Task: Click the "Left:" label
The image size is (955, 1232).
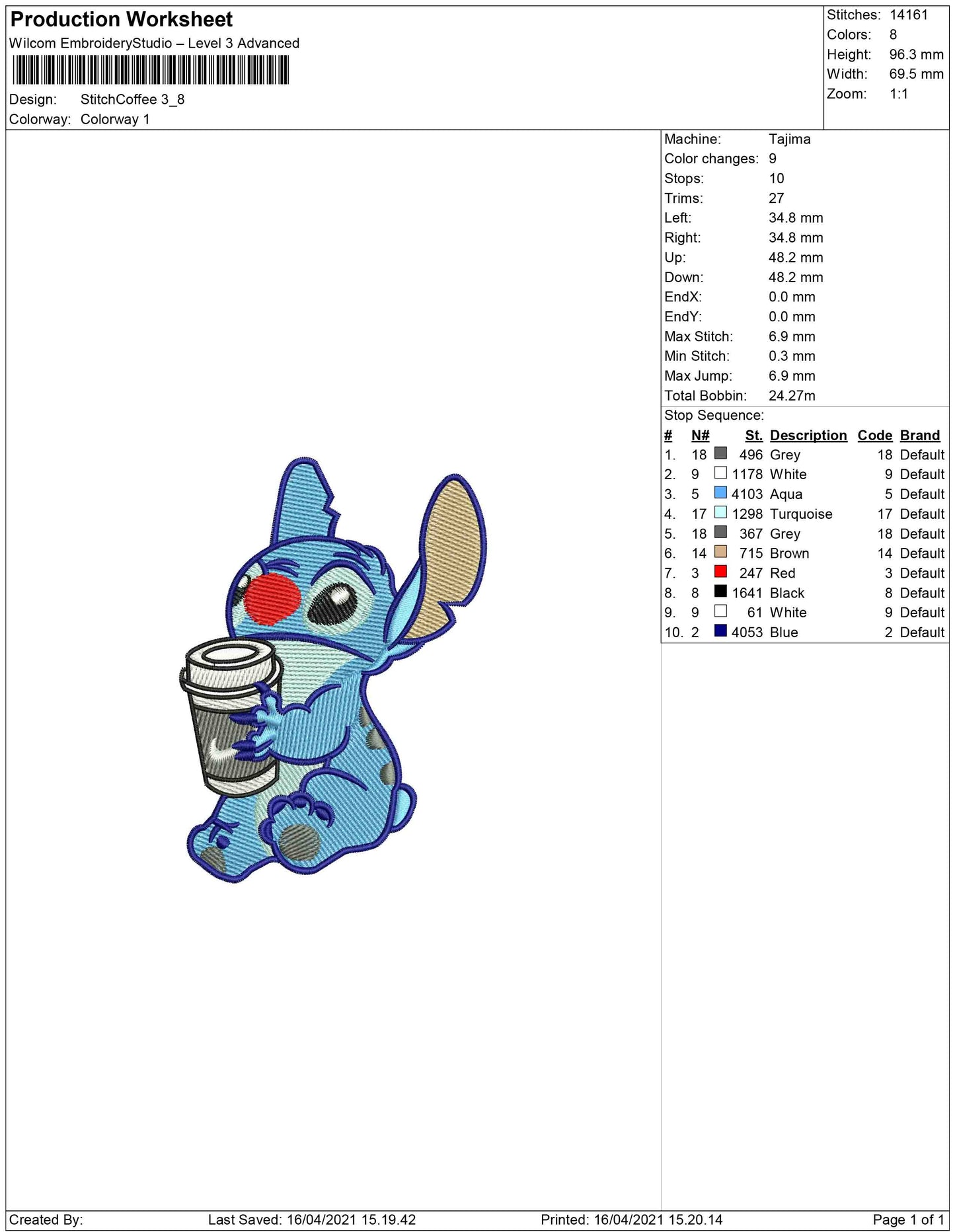Action: [678, 218]
